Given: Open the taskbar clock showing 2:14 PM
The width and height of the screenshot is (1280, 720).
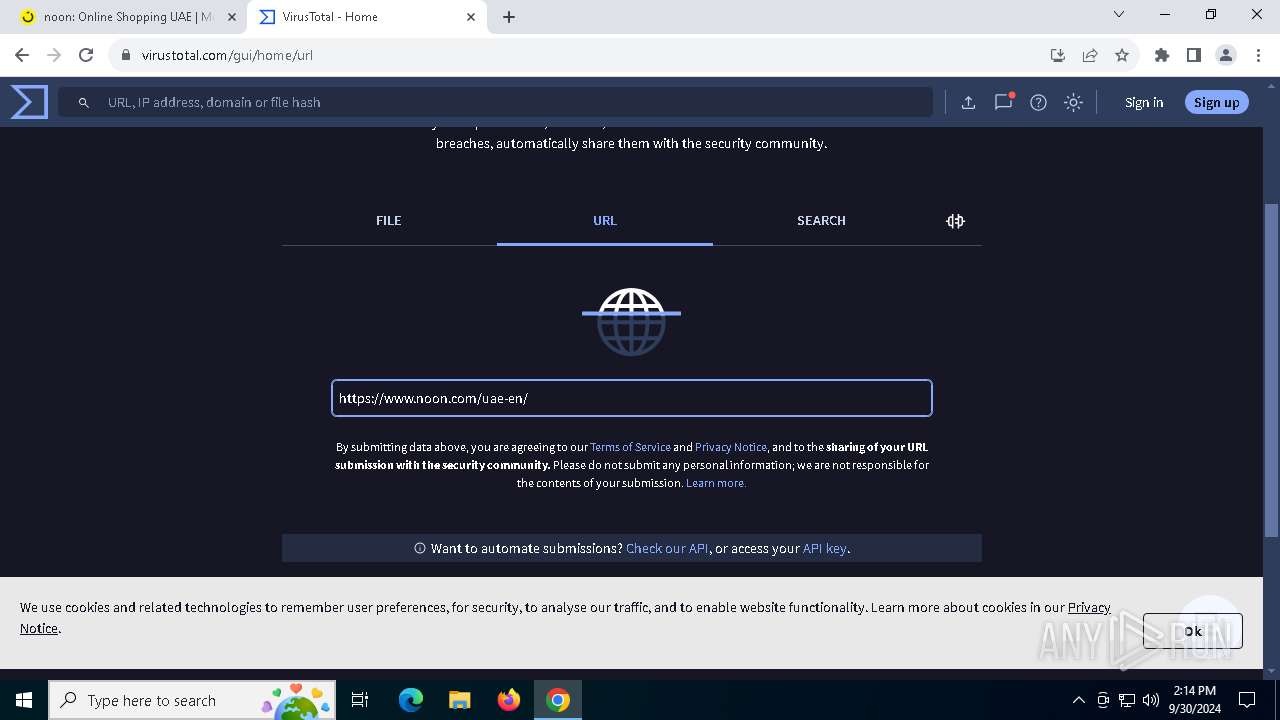Looking at the screenshot, I should (1194, 700).
